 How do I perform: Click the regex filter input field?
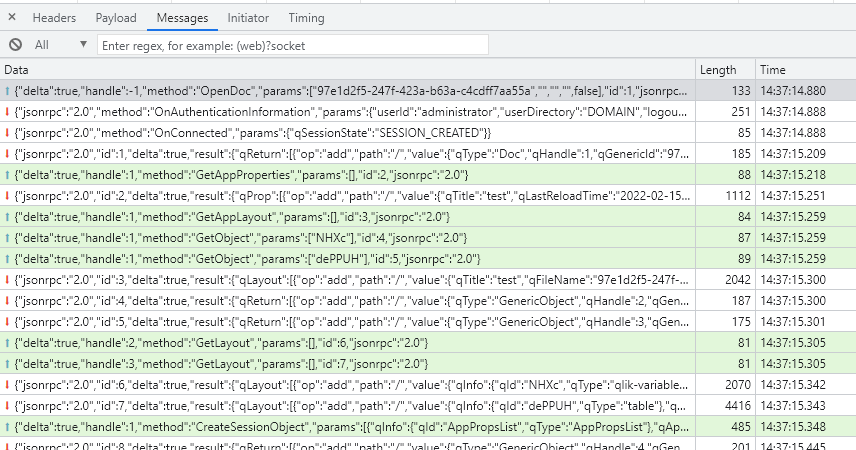292,45
